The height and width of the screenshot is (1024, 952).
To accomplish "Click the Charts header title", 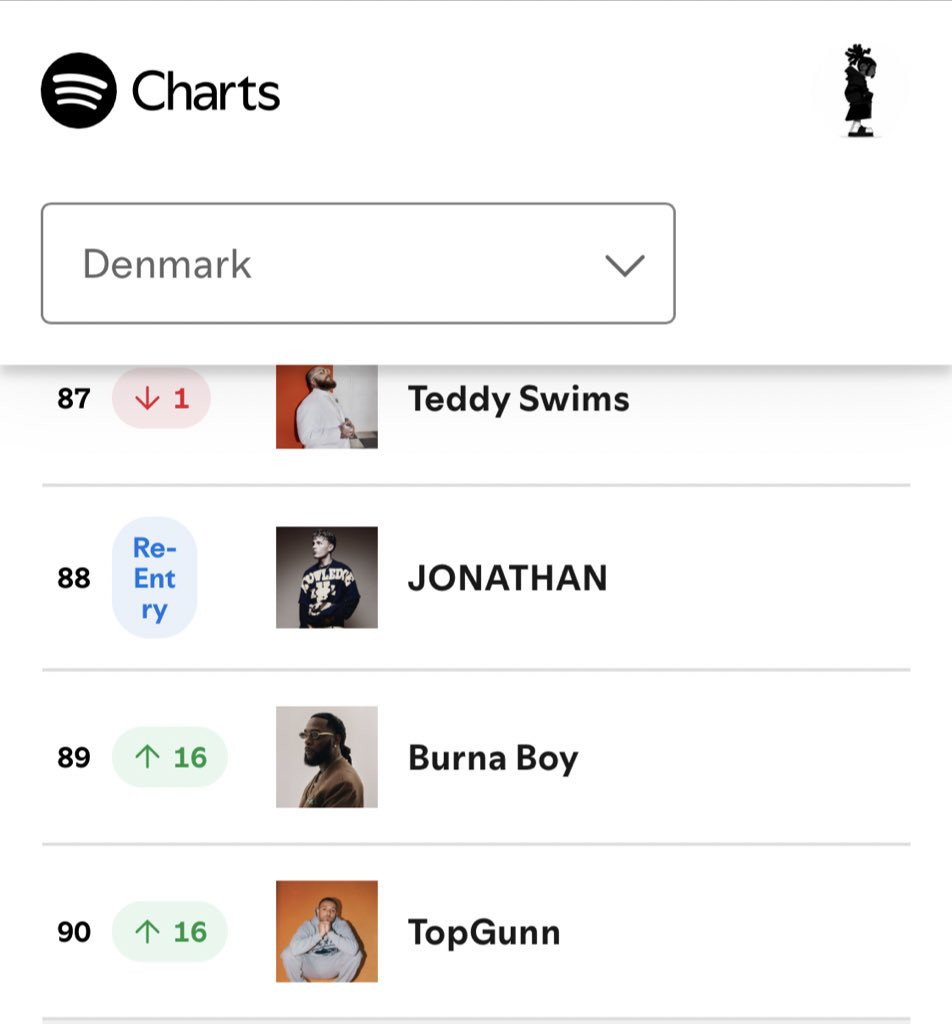I will pyautogui.click(x=205, y=92).
